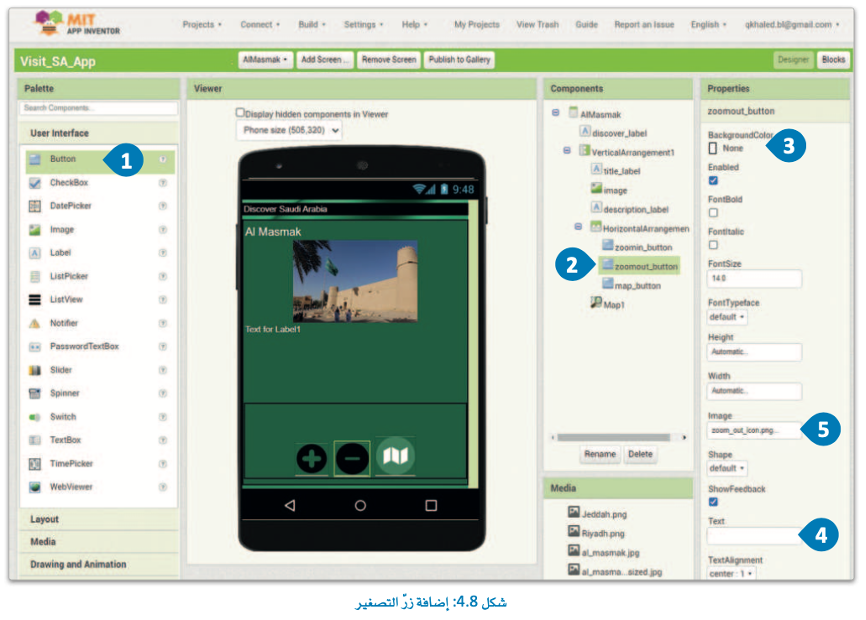Viewport: 866px width, 620px height.
Task: Click the zoom-out minus button in the viewer
Action: [x=351, y=458]
